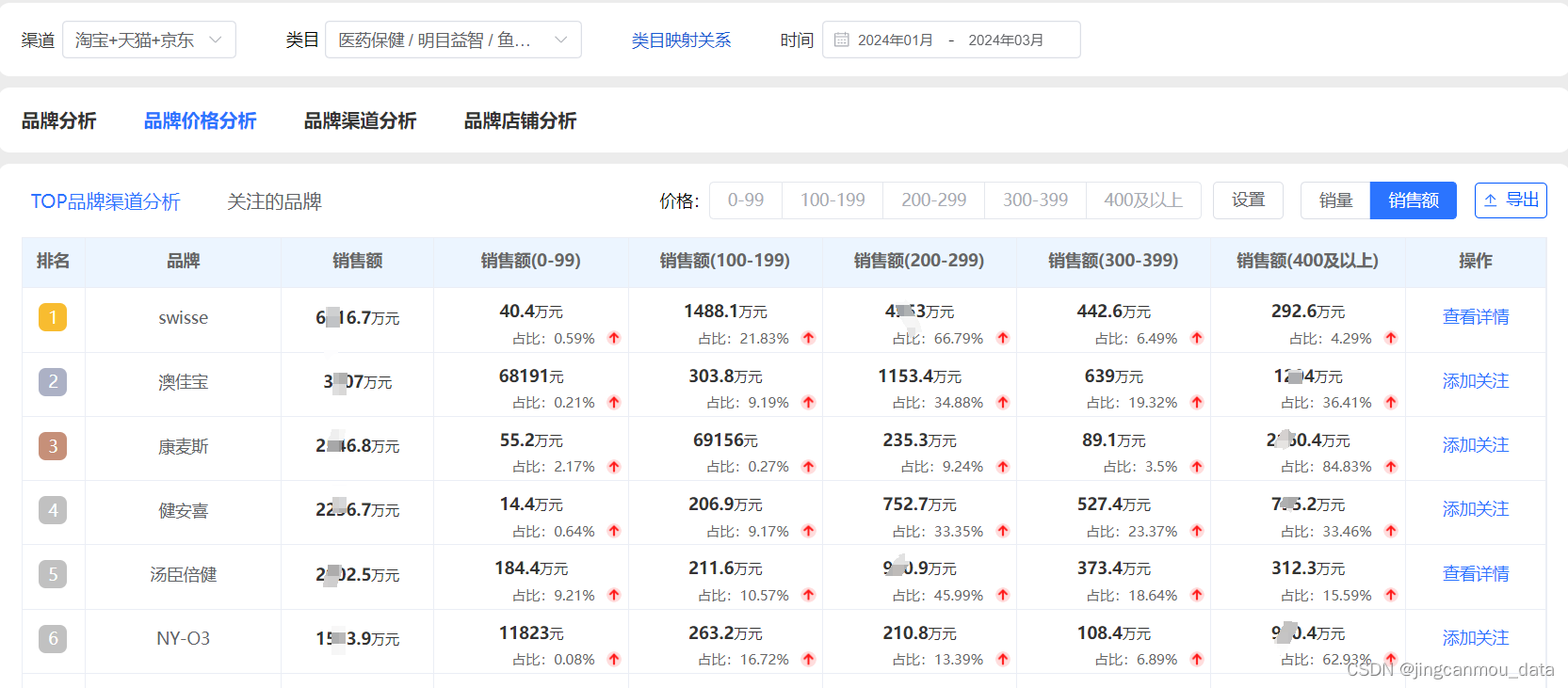
Task: Select the swisse brand name cell
Action: click(x=183, y=318)
